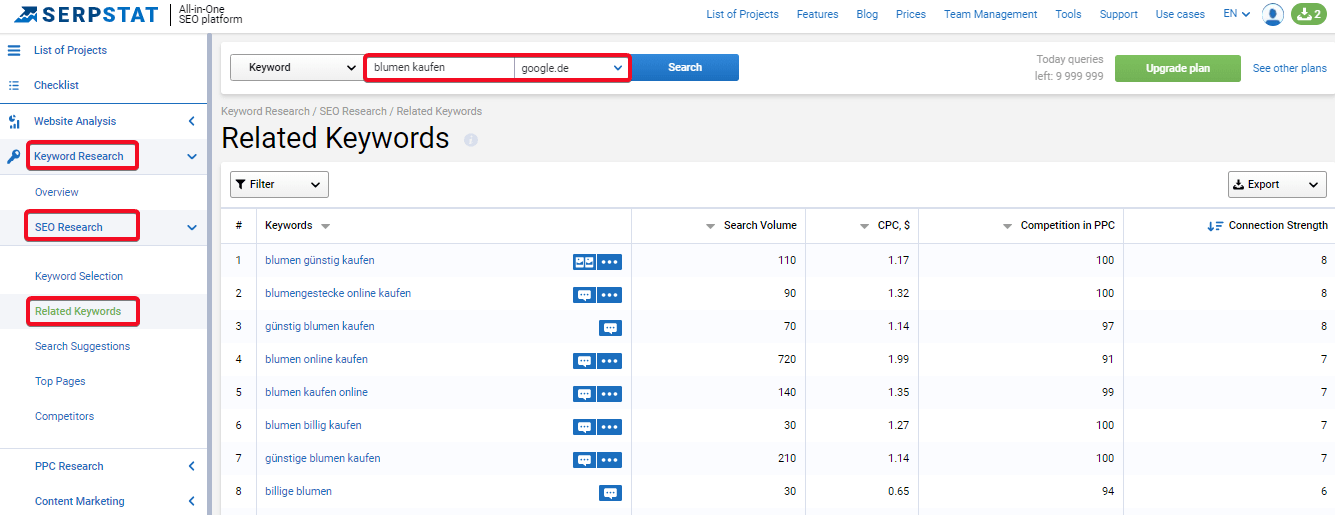
Task: Open Checklist in the sidebar
Action: pyautogui.click(x=56, y=85)
